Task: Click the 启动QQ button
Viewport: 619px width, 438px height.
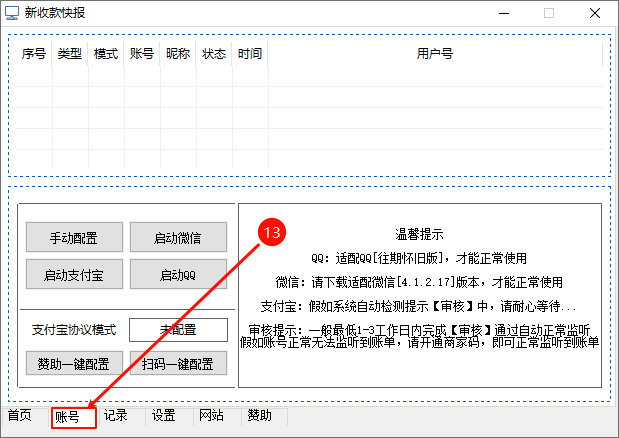Action: tap(178, 275)
